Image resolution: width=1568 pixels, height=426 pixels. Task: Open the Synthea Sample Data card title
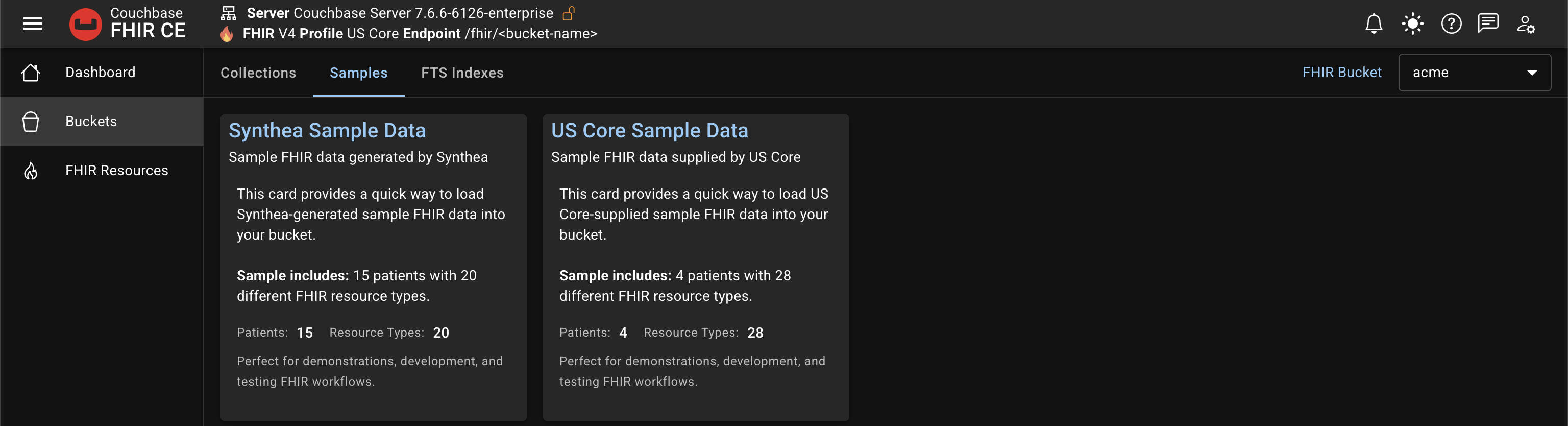click(328, 130)
